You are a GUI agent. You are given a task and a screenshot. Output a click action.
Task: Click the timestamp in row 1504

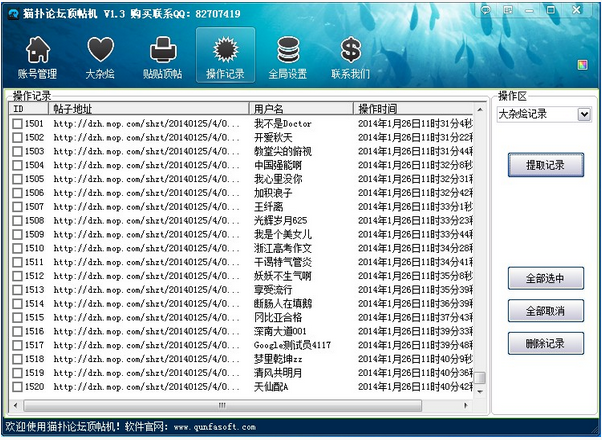[x=415, y=165]
